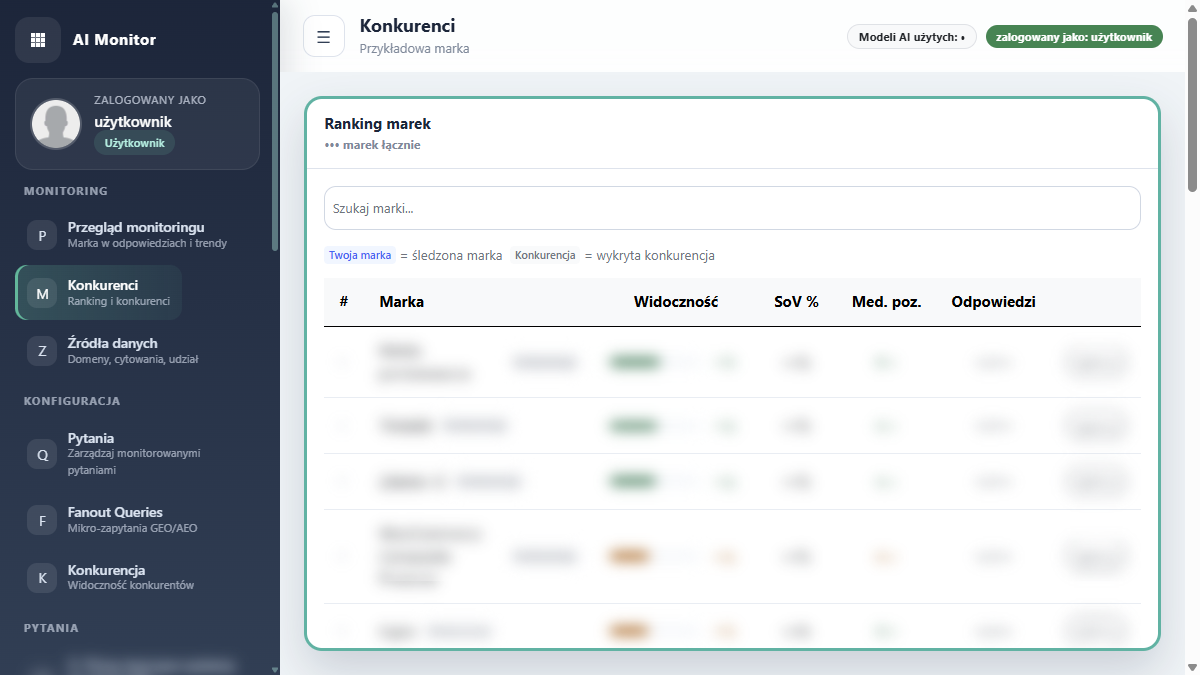Click the 'Modeli AI użytych' pill

[x=912, y=37]
